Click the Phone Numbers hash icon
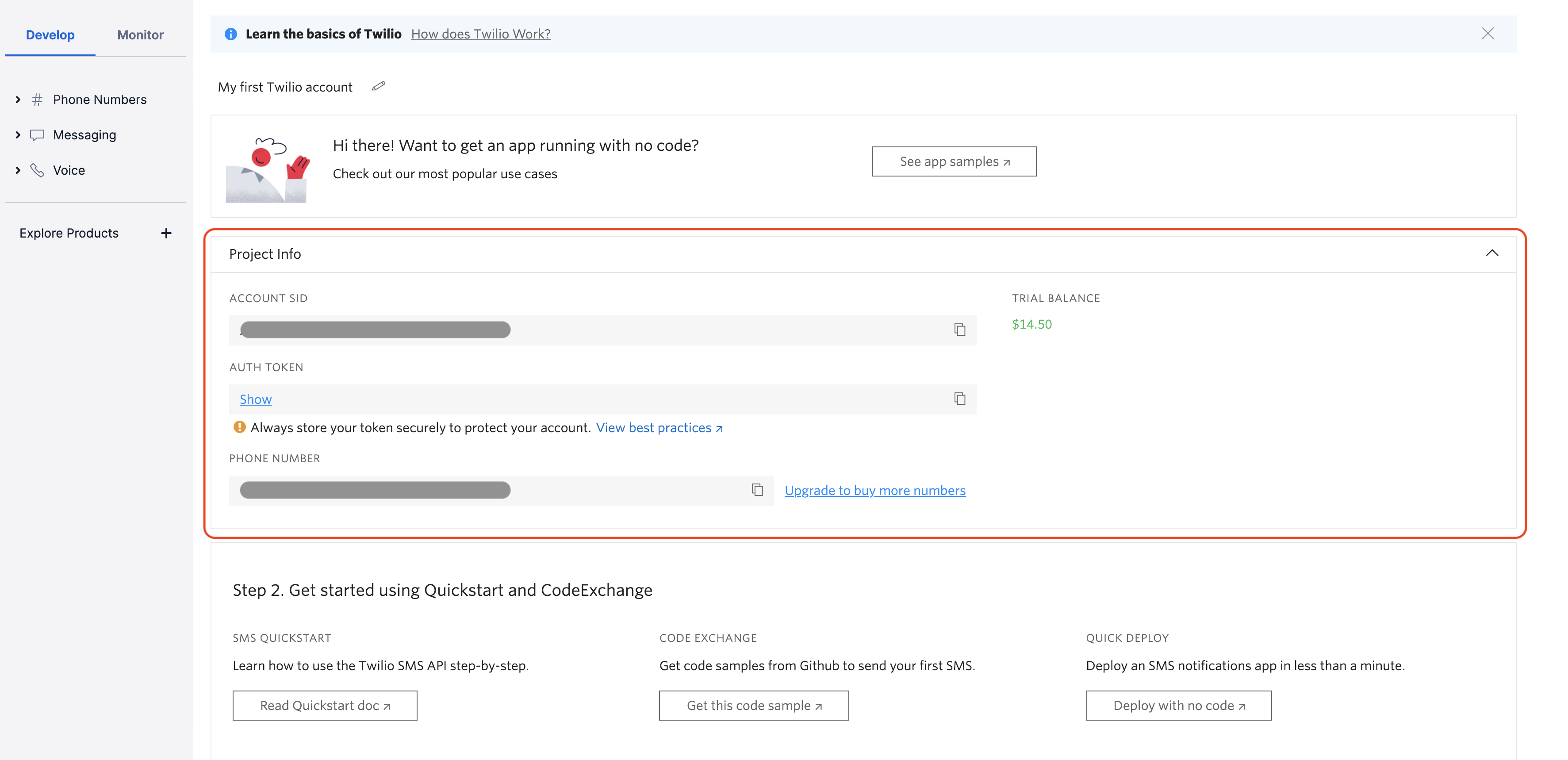The width and height of the screenshot is (1568, 760). pos(37,99)
